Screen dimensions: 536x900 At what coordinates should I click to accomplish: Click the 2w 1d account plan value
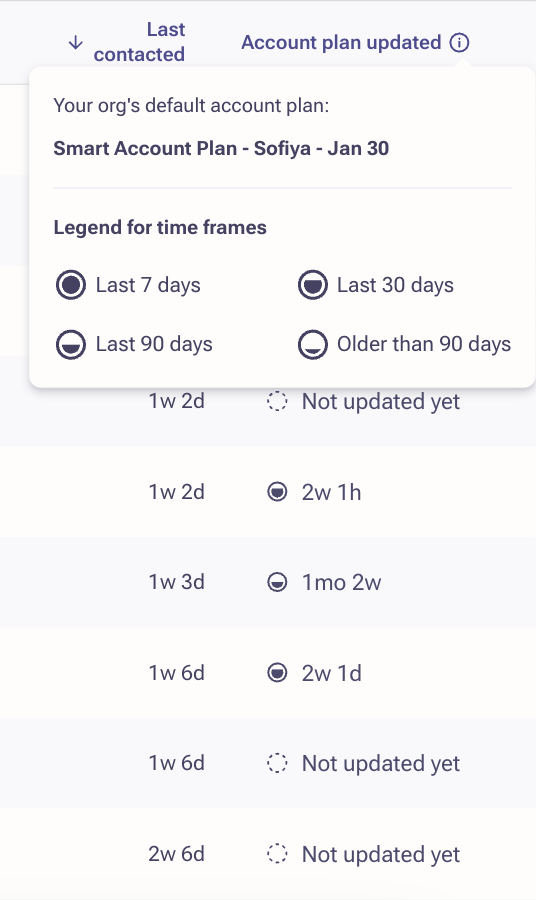click(332, 673)
